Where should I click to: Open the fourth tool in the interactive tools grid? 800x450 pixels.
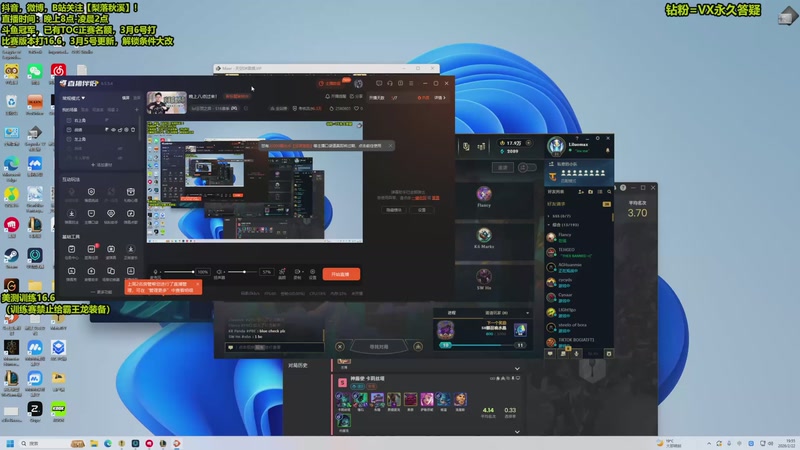pyautogui.click(x=131, y=194)
